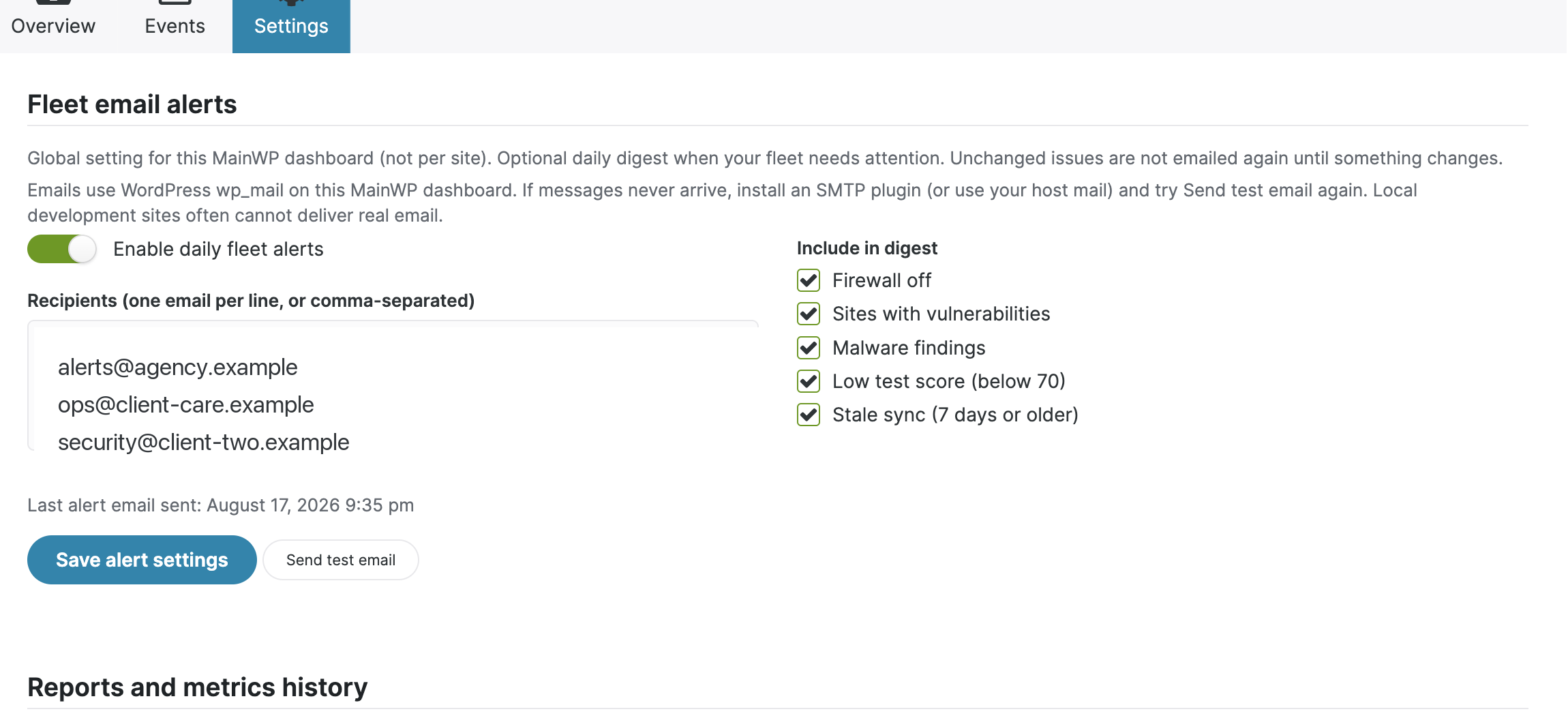The width and height of the screenshot is (1568, 716).
Task: Click the Reports and metrics history heading
Action: point(198,687)
